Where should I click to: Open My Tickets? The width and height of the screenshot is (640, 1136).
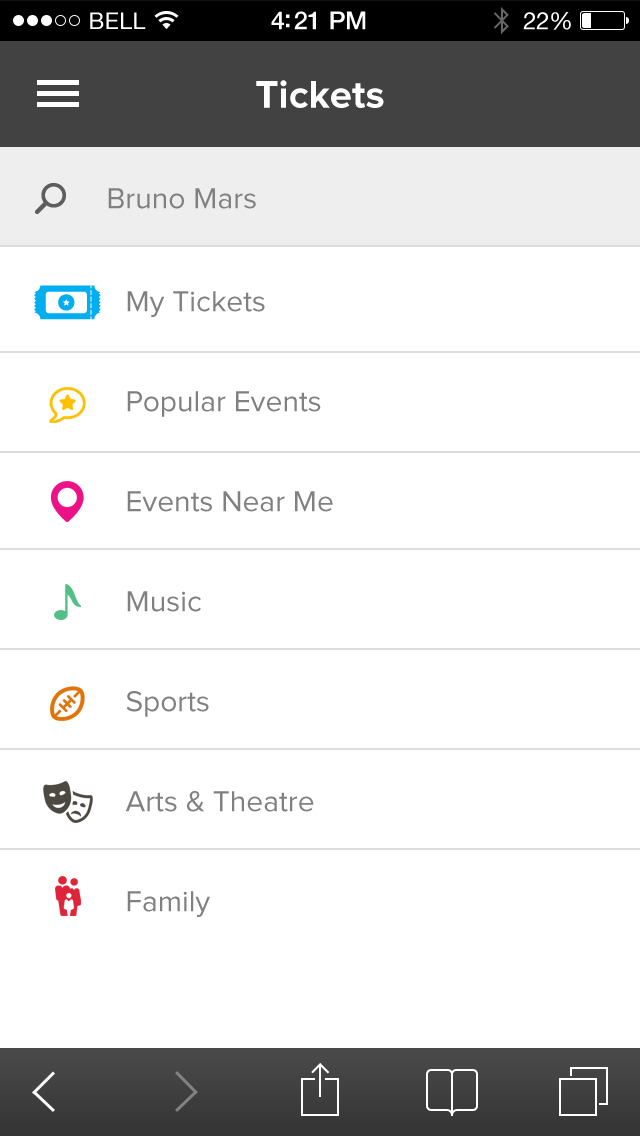pyautogui.click(x=196, y=302)
